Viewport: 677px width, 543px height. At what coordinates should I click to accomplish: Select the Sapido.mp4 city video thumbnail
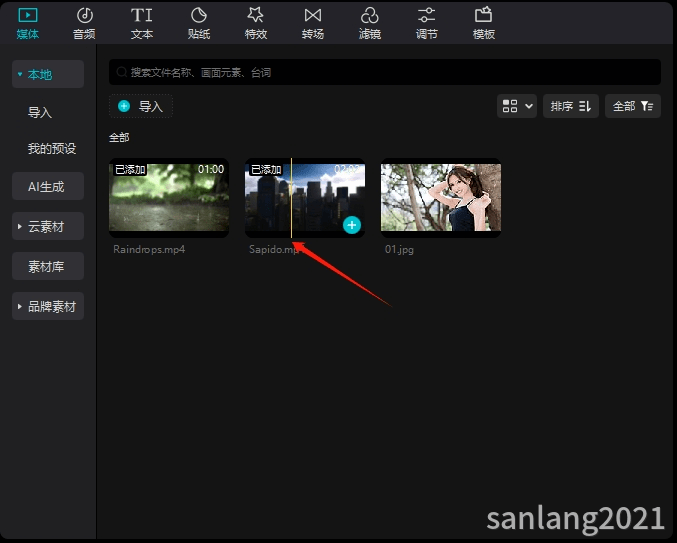click(x=305, y=198)
